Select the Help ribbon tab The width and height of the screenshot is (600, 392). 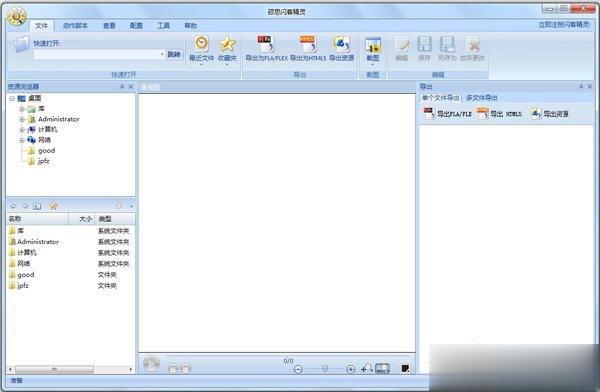point(191,26)
